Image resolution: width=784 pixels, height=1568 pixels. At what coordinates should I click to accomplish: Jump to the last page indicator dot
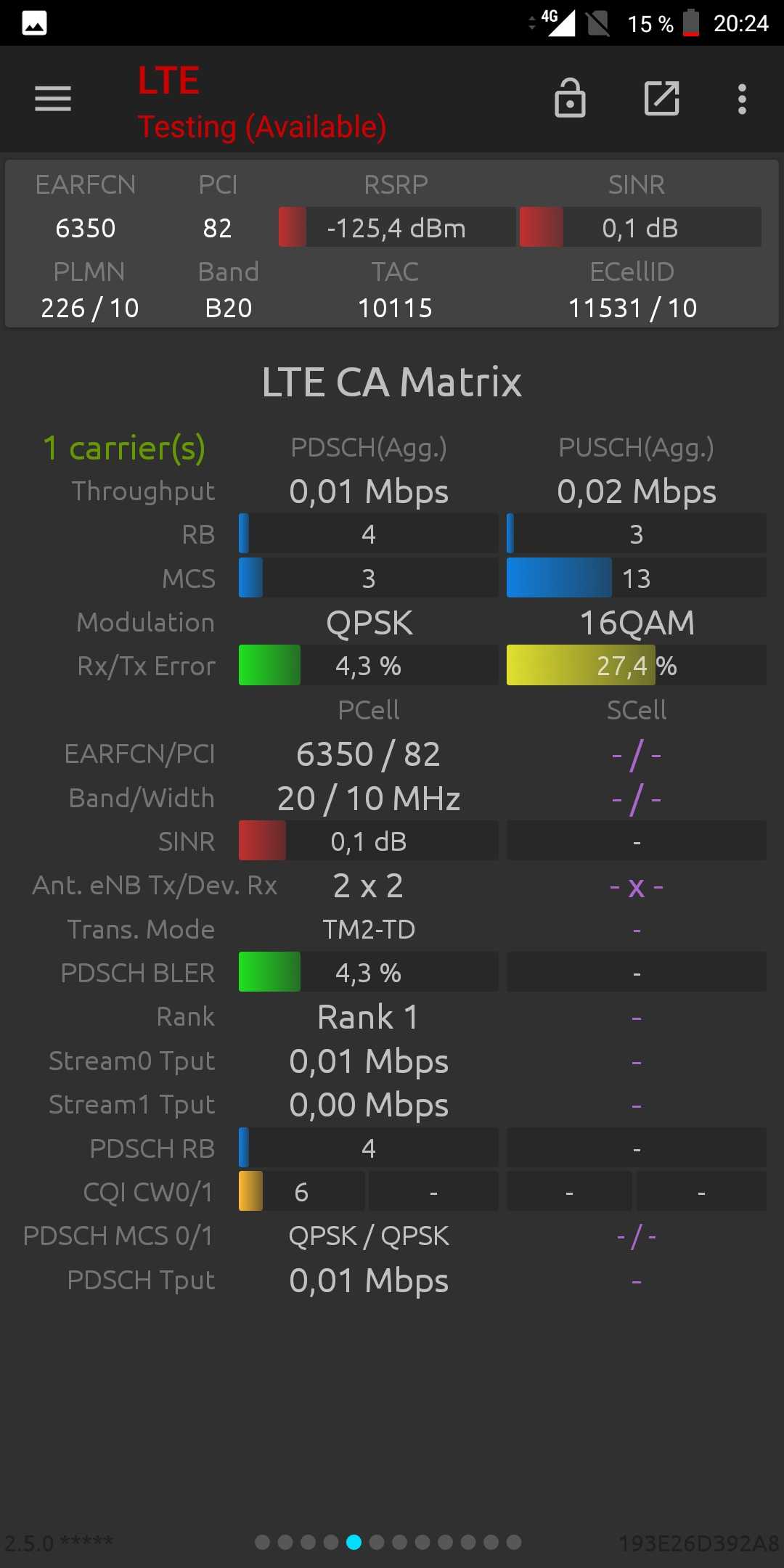point(514,1542)
